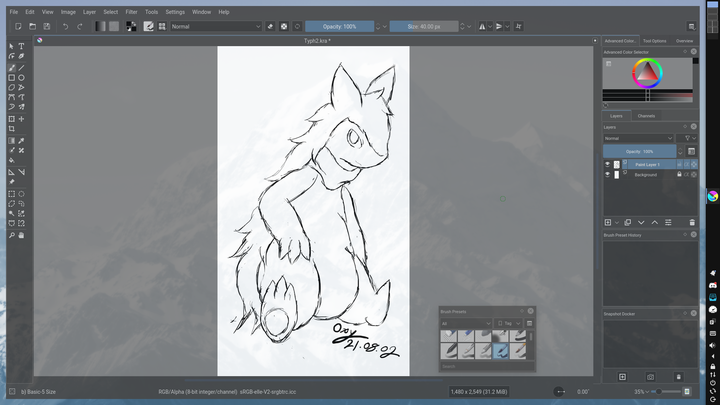
Task: Select the Gradient tool in toolbox
Action: (11, 141)
